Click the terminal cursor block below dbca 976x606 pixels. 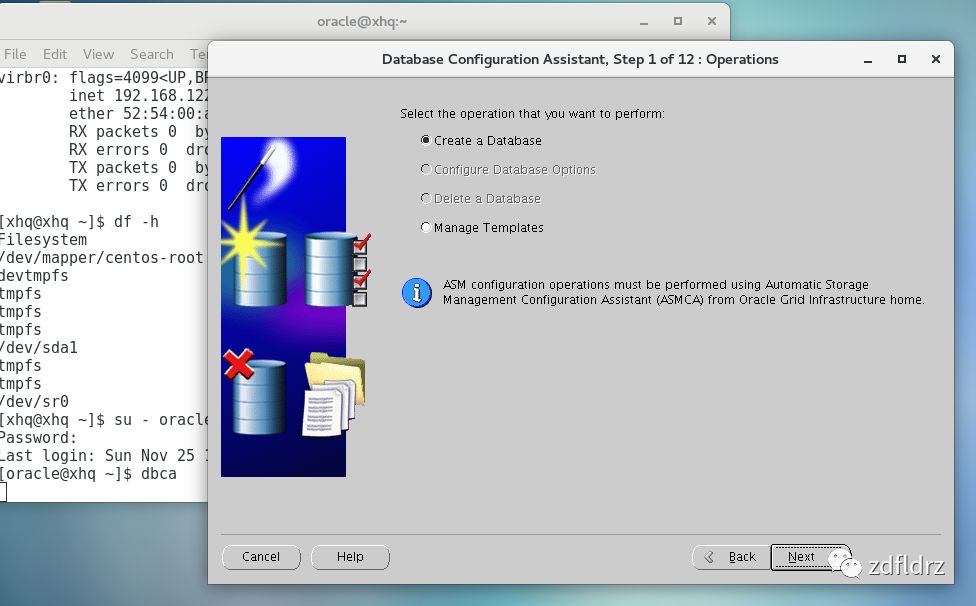point(3,492)
